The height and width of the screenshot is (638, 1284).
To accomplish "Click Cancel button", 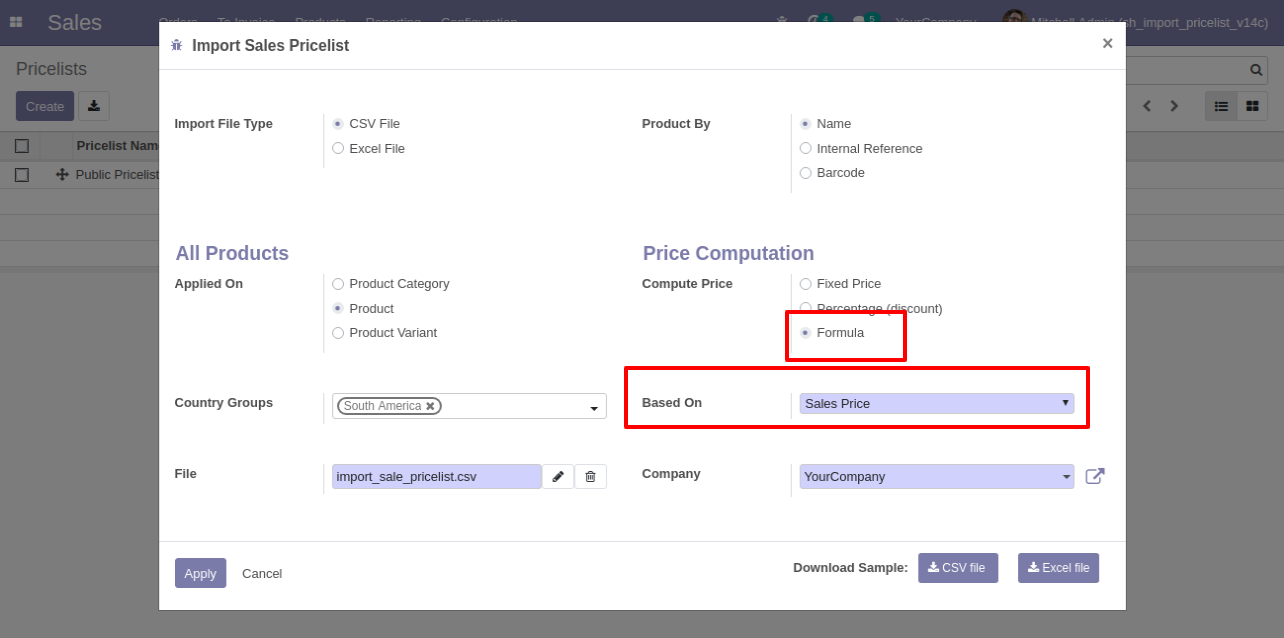I will point(262,573).
